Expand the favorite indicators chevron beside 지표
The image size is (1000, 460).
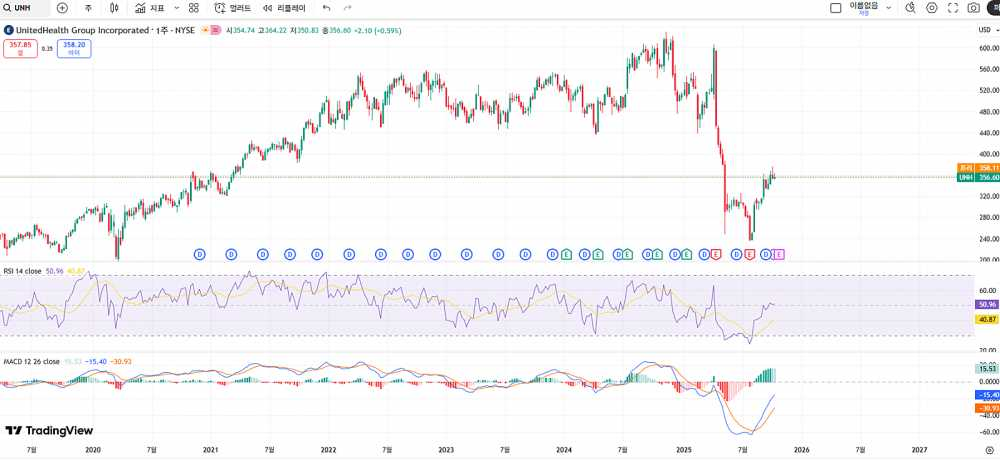point(177,8)
